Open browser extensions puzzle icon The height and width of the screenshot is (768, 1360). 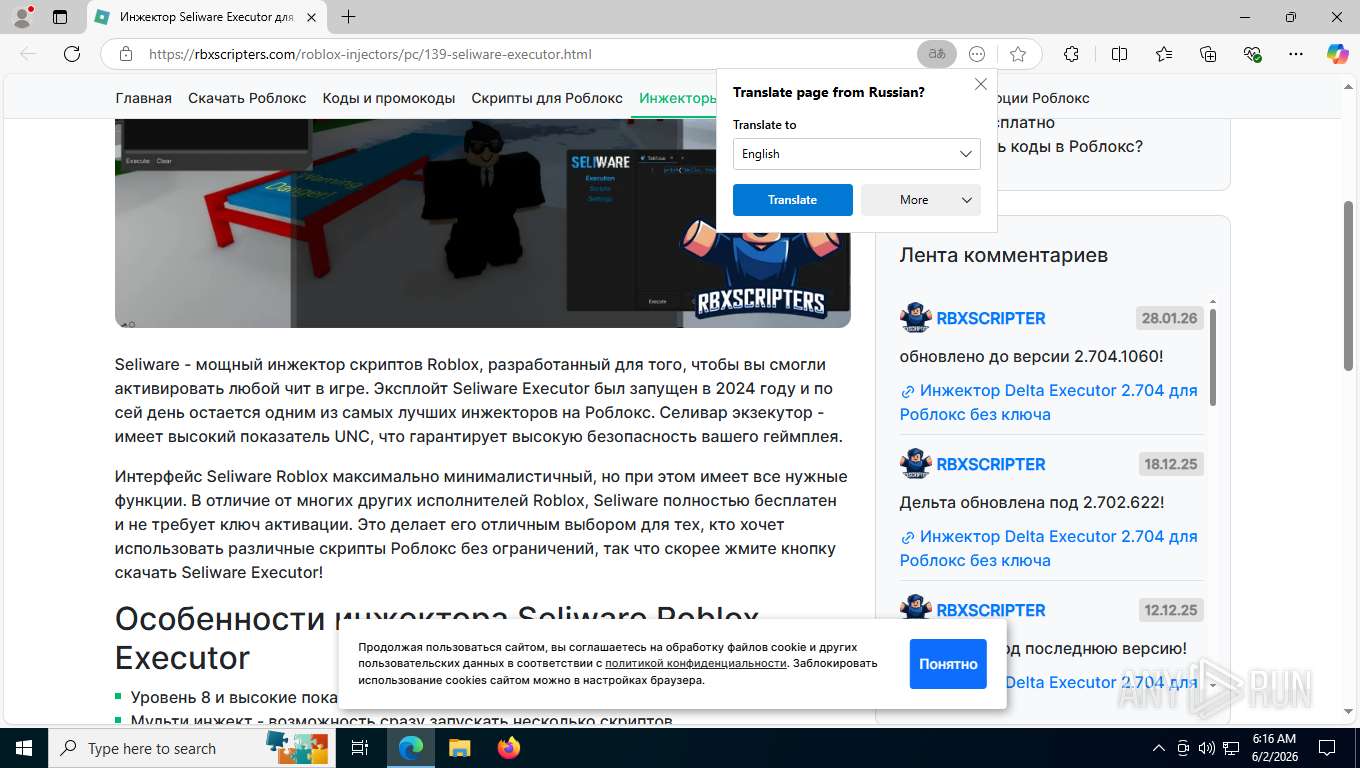click(x=1071, y=54)
